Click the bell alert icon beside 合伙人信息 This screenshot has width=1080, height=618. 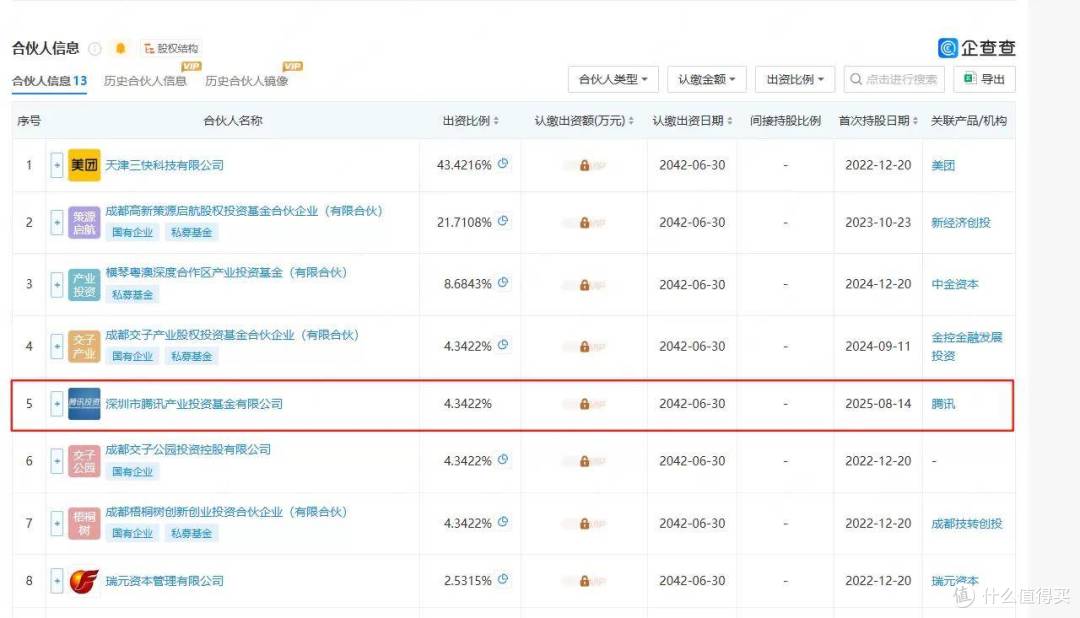pyautogui.click(x=121, y=48)
